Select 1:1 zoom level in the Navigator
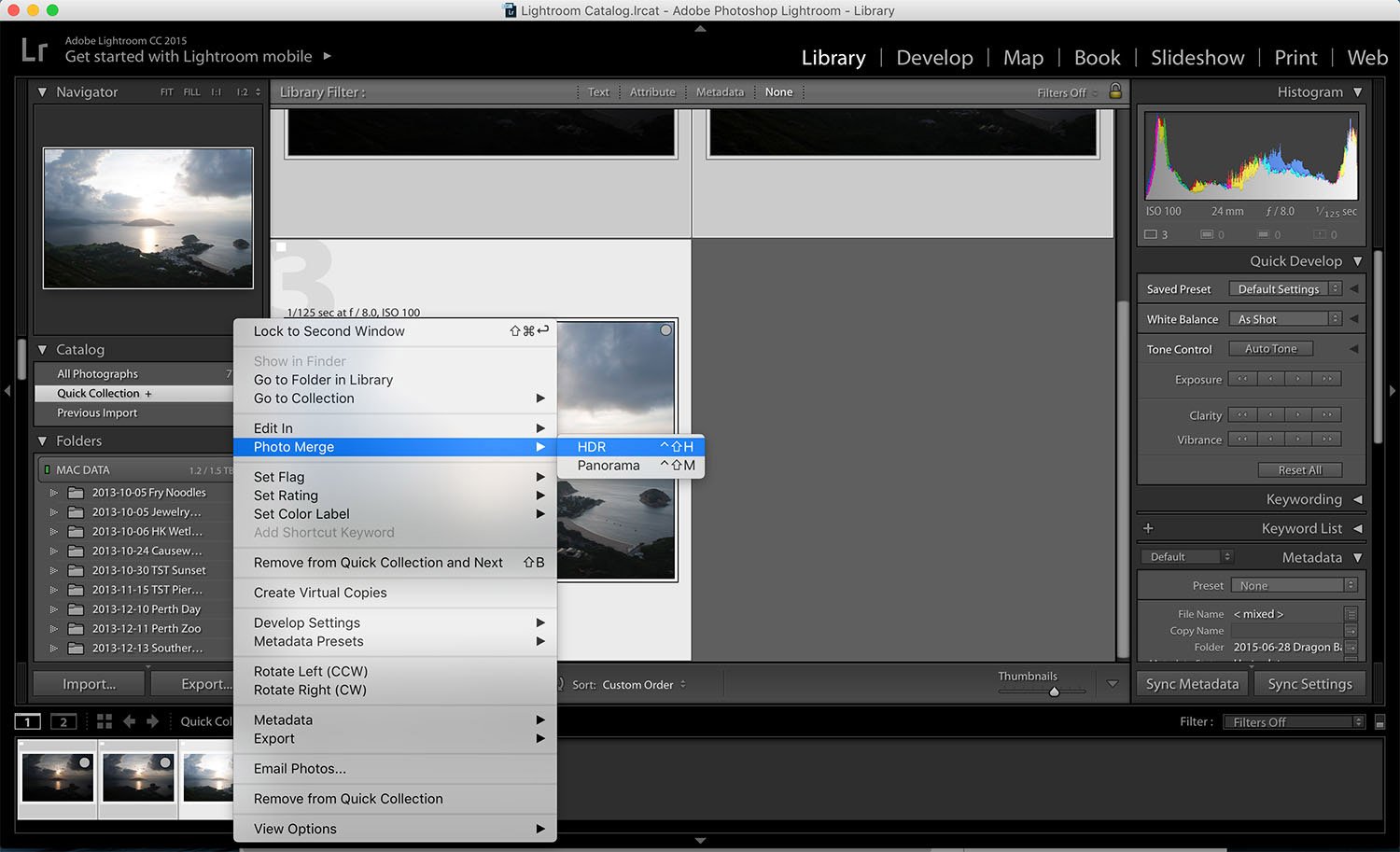Screen dimensions: 1400x852 pos(215,91)
